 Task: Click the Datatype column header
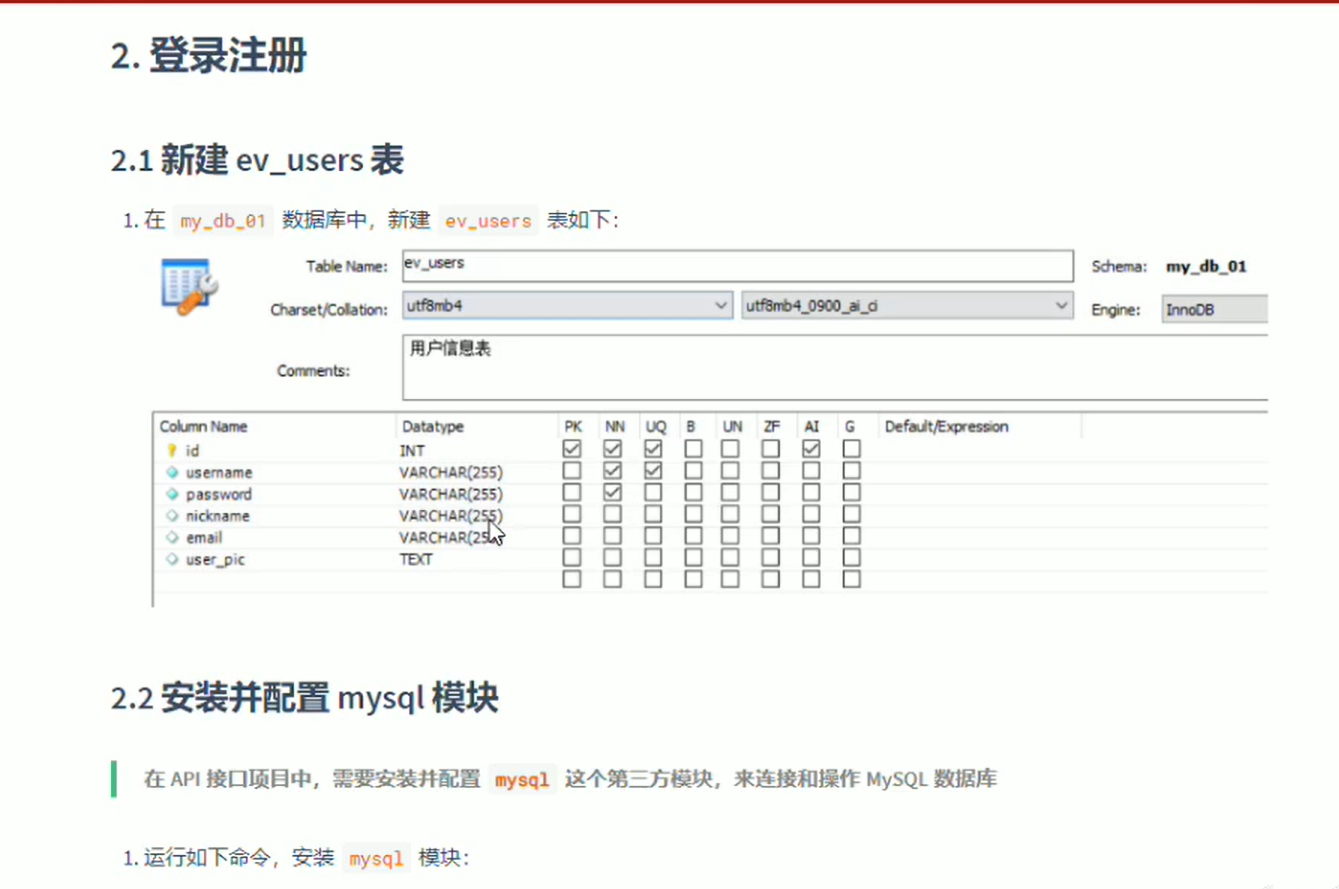(x=432, y=426)
